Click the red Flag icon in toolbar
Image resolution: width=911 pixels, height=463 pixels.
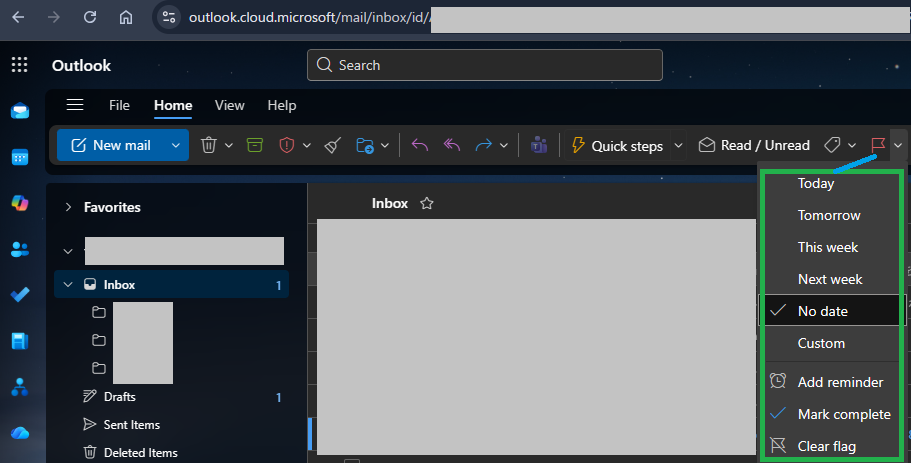(x=878, y=145)
